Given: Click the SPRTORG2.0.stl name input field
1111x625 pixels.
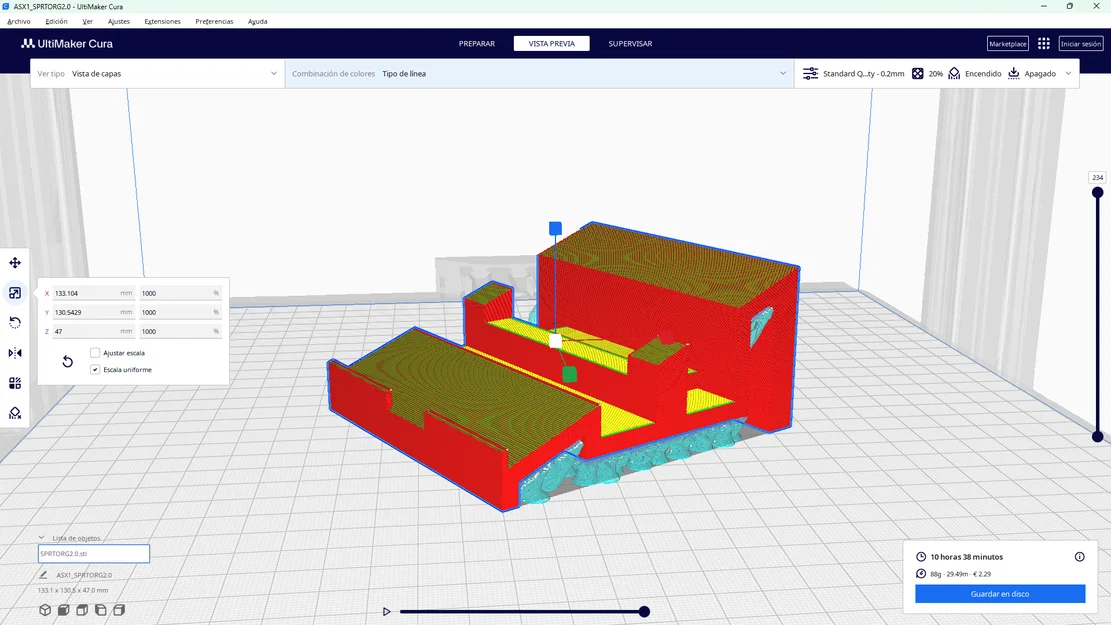Looking at the screenshot, I should (93, 553).
